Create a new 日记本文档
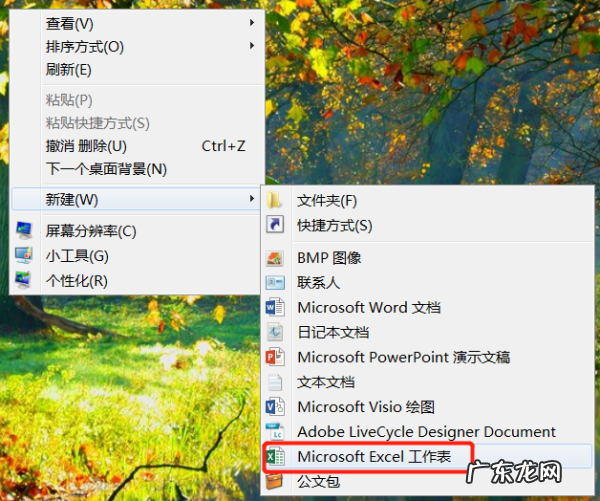The image size is (600, 501). click(428, 333)
